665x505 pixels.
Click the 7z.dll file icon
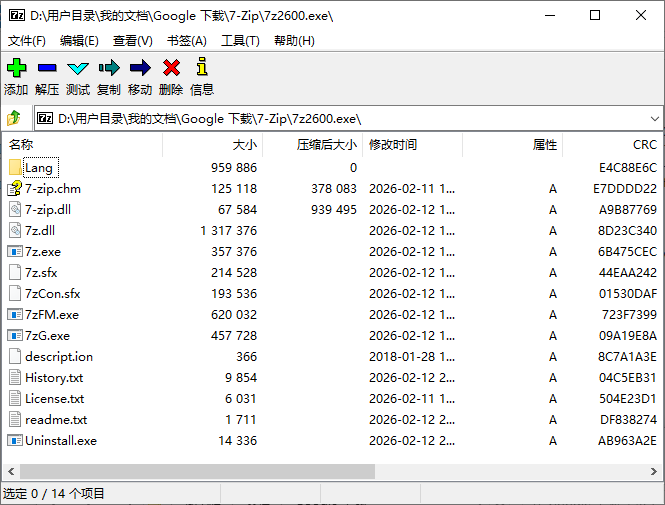point(15,230)
